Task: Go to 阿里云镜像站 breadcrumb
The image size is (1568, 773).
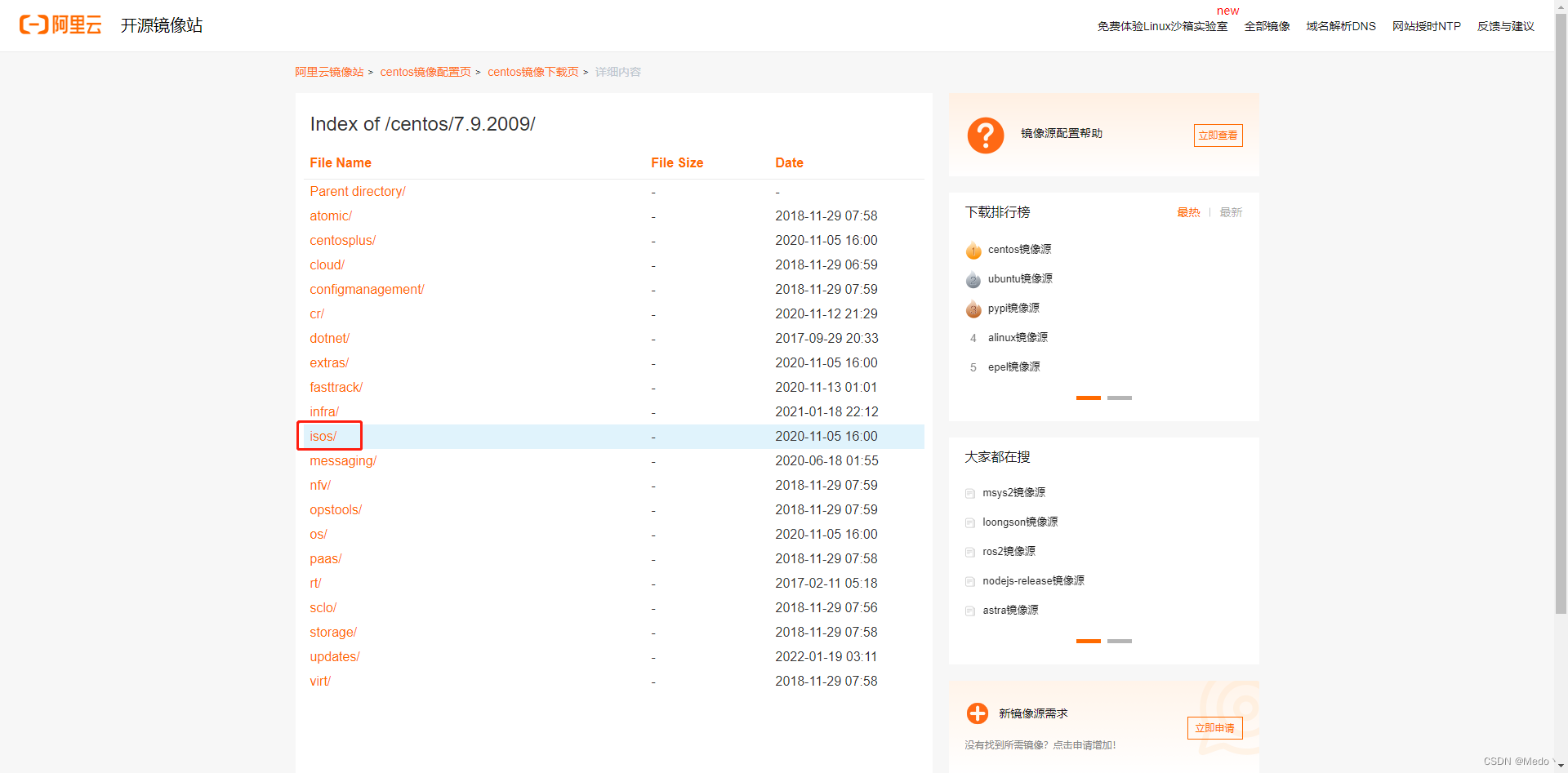Action: pyautogui.click(x=329, y=72)
